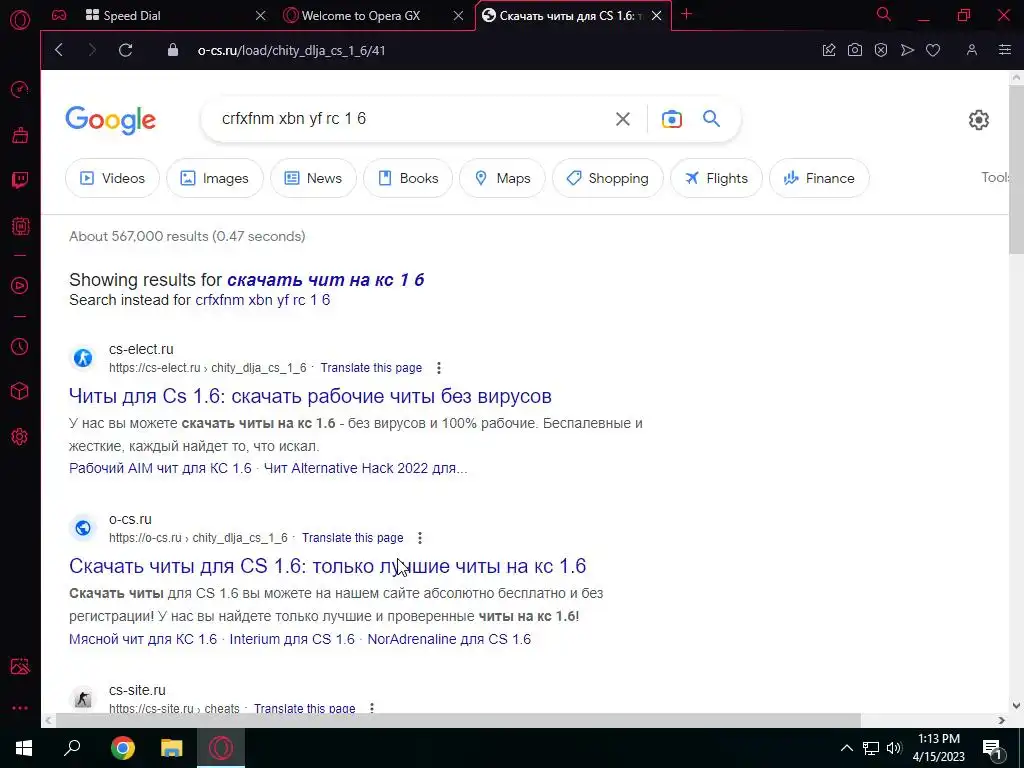1024x768 pixels.
Task: Open Easy Setup sliders icon
Action: pyautogui.click(x=1005, y=50)
